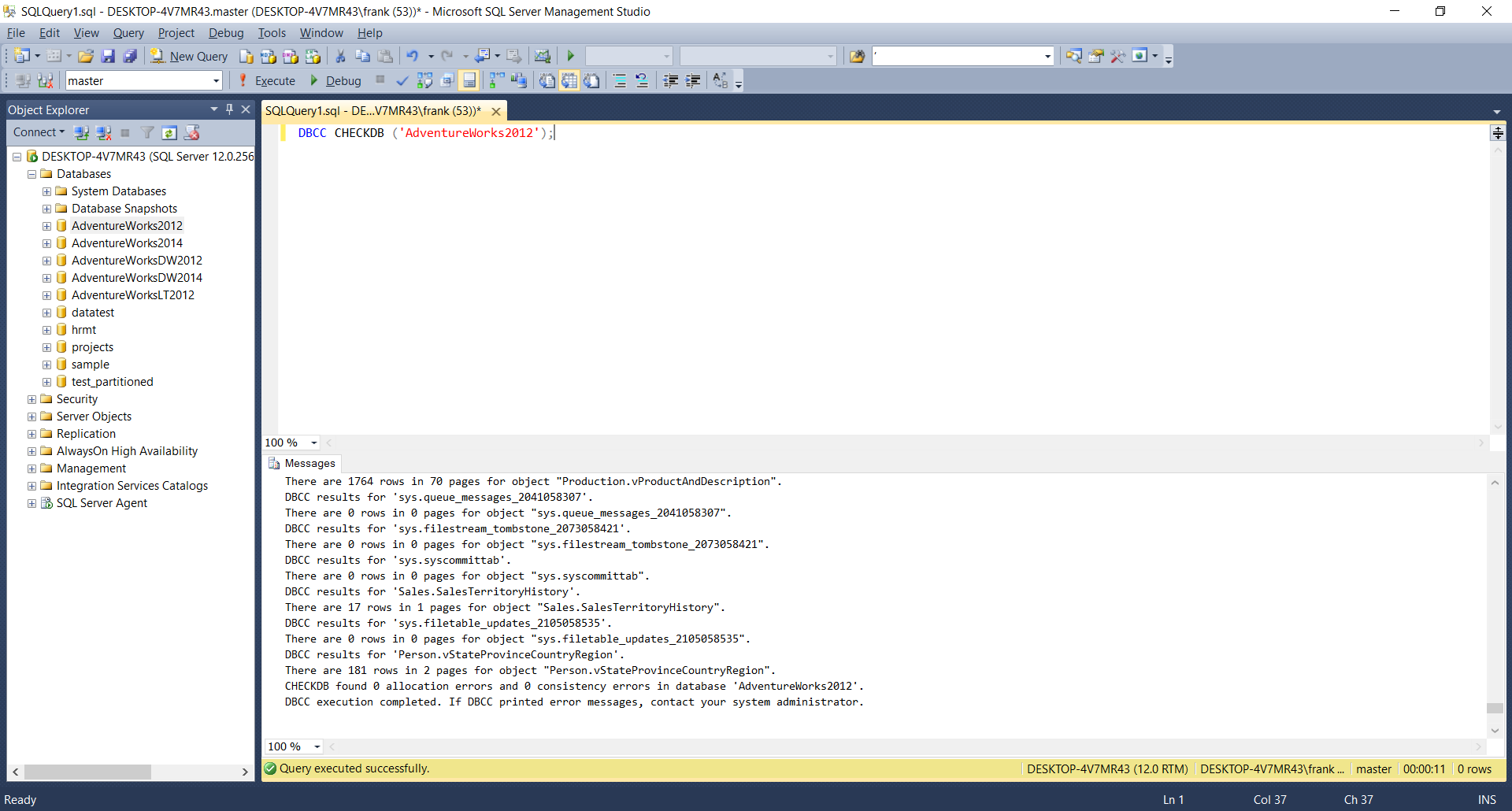Screen dimensions: 1512x811
Task: Click the Activity Monitor icon
Action: click(542, 56)
